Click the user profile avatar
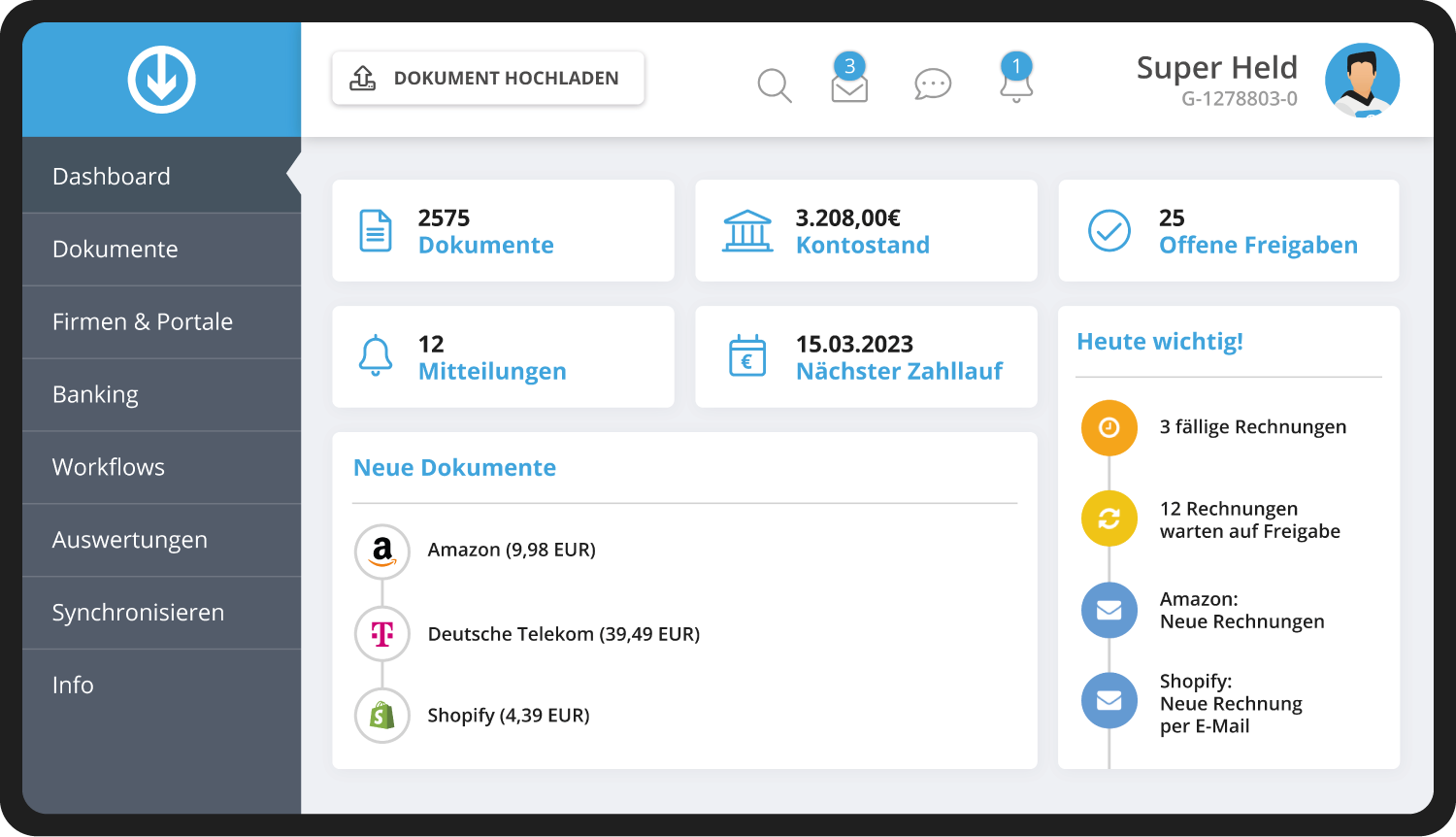The height and width of the screenshot is (837, 1456). [x=1362, y=81]
